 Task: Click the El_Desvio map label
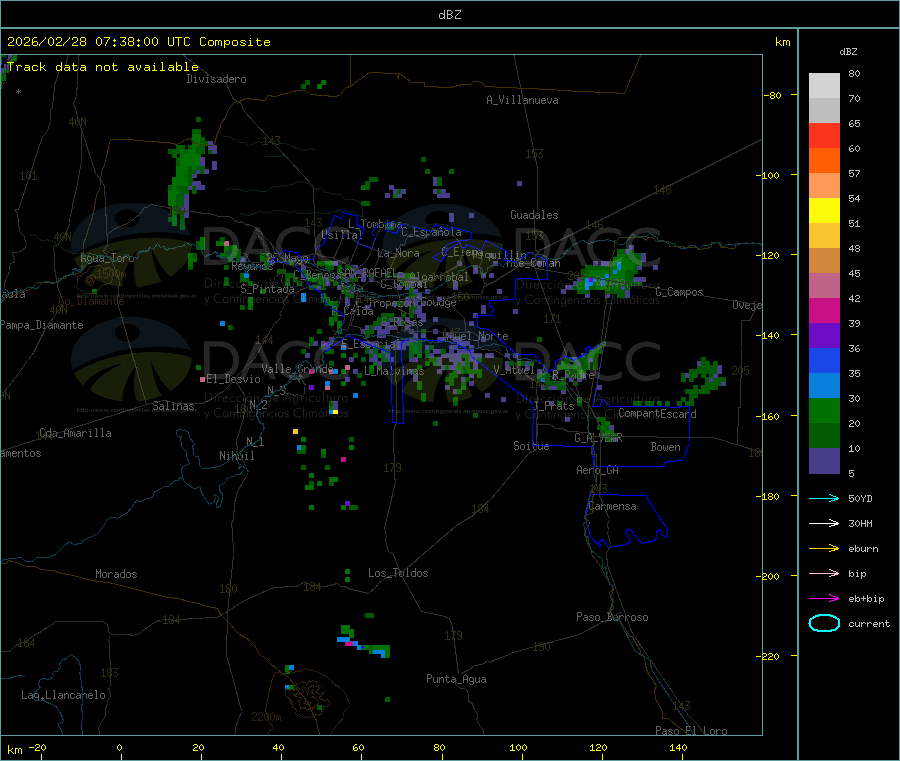(233, 379)
